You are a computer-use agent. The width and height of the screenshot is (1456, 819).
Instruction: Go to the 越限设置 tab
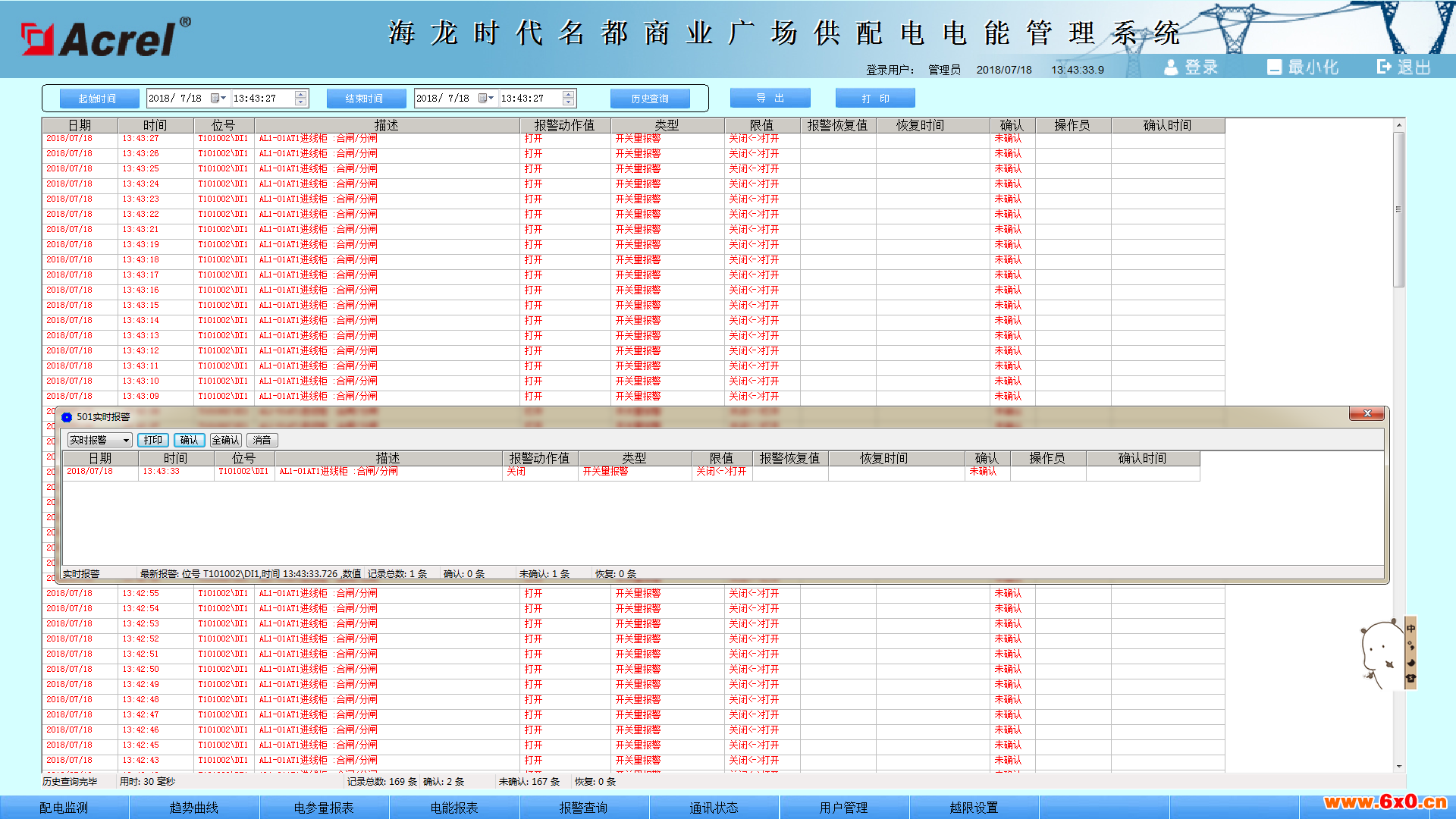tap(974, 808)
